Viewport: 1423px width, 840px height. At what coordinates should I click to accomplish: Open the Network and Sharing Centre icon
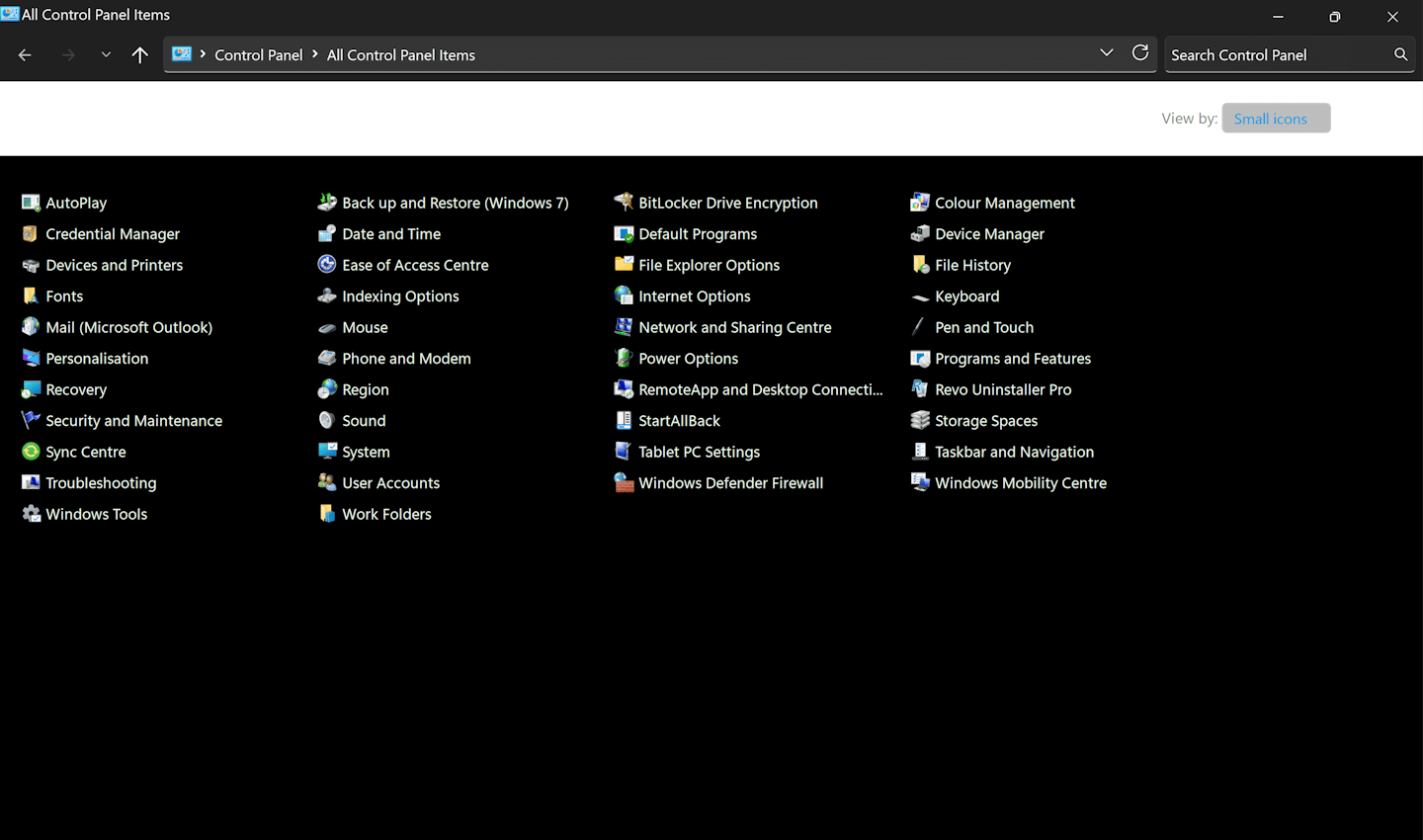pyautogui.click(x=624, y=327)
